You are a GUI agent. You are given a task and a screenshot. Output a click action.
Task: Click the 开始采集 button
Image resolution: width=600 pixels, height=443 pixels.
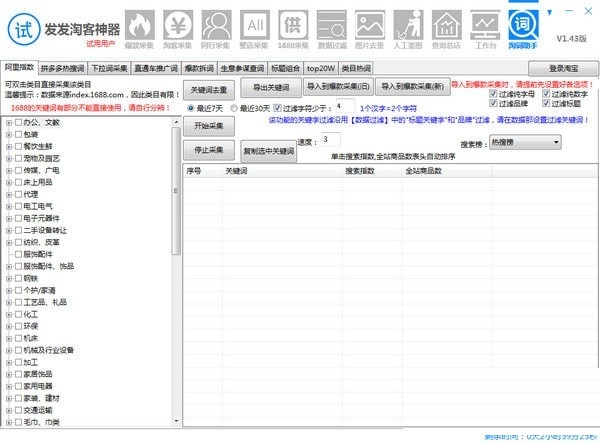(209, 126)
